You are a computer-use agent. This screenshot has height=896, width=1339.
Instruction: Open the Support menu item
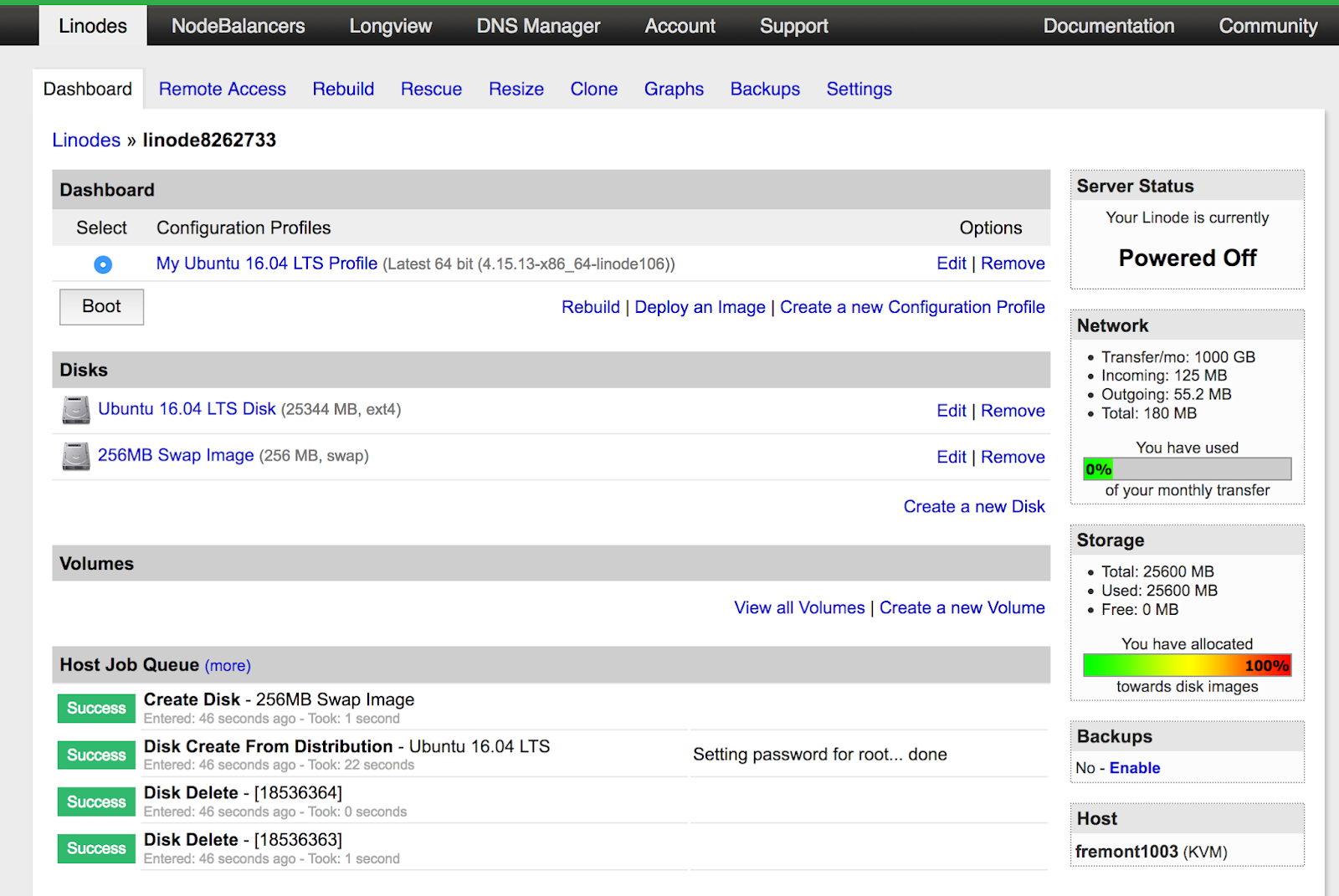pos(794,26)
